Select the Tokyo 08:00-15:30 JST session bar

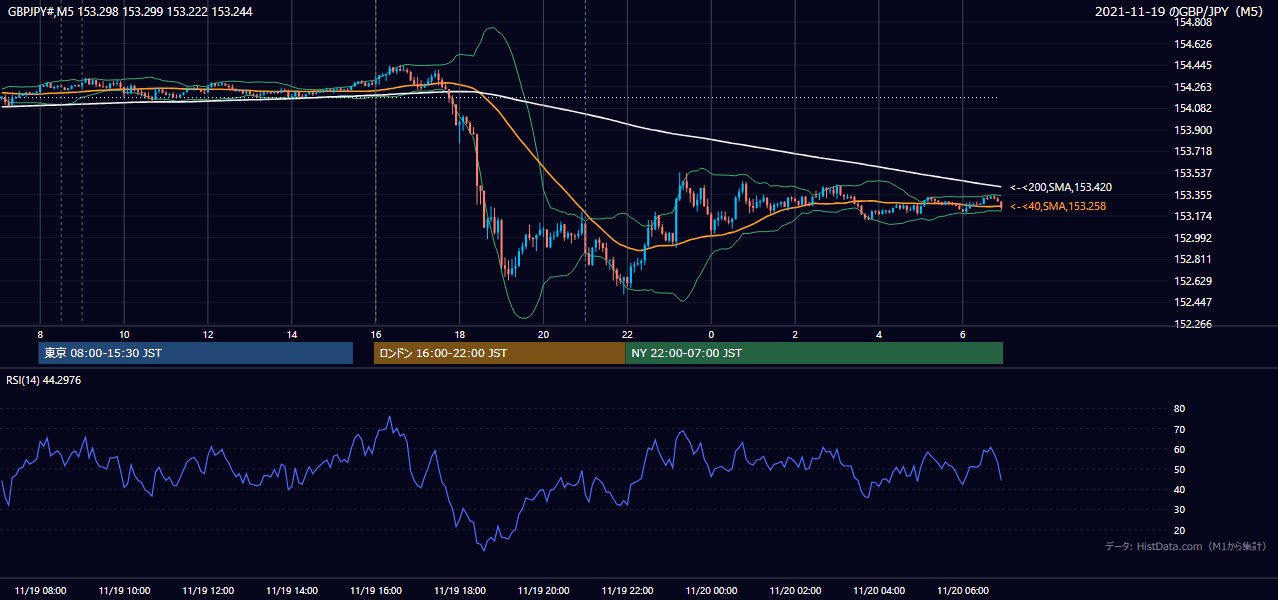[x=196, y=353]
